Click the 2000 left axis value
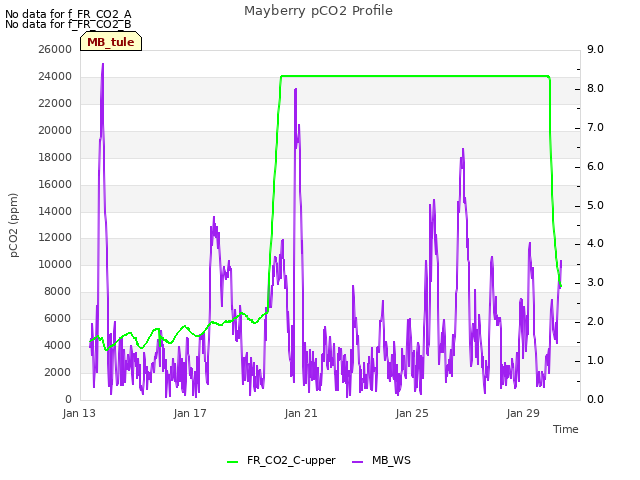Viewport: 640px width, 480px height. point(58,372)
